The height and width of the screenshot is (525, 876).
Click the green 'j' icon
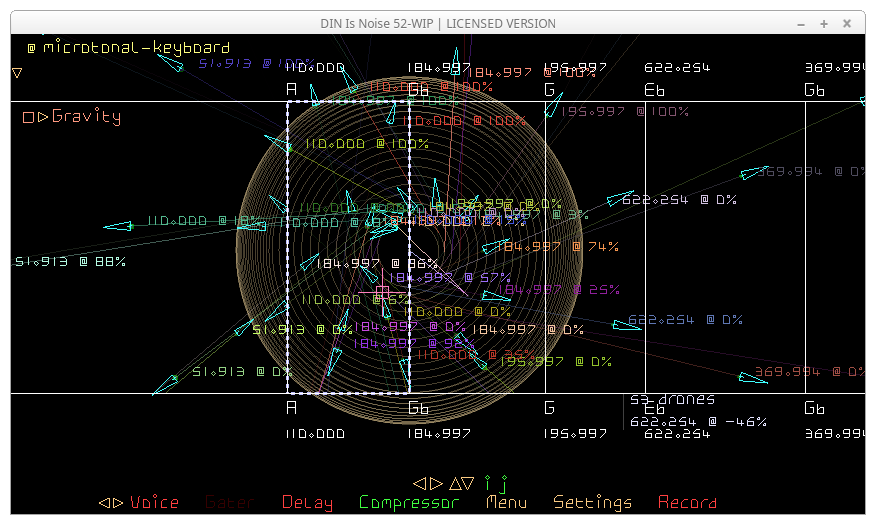[504, 484]
